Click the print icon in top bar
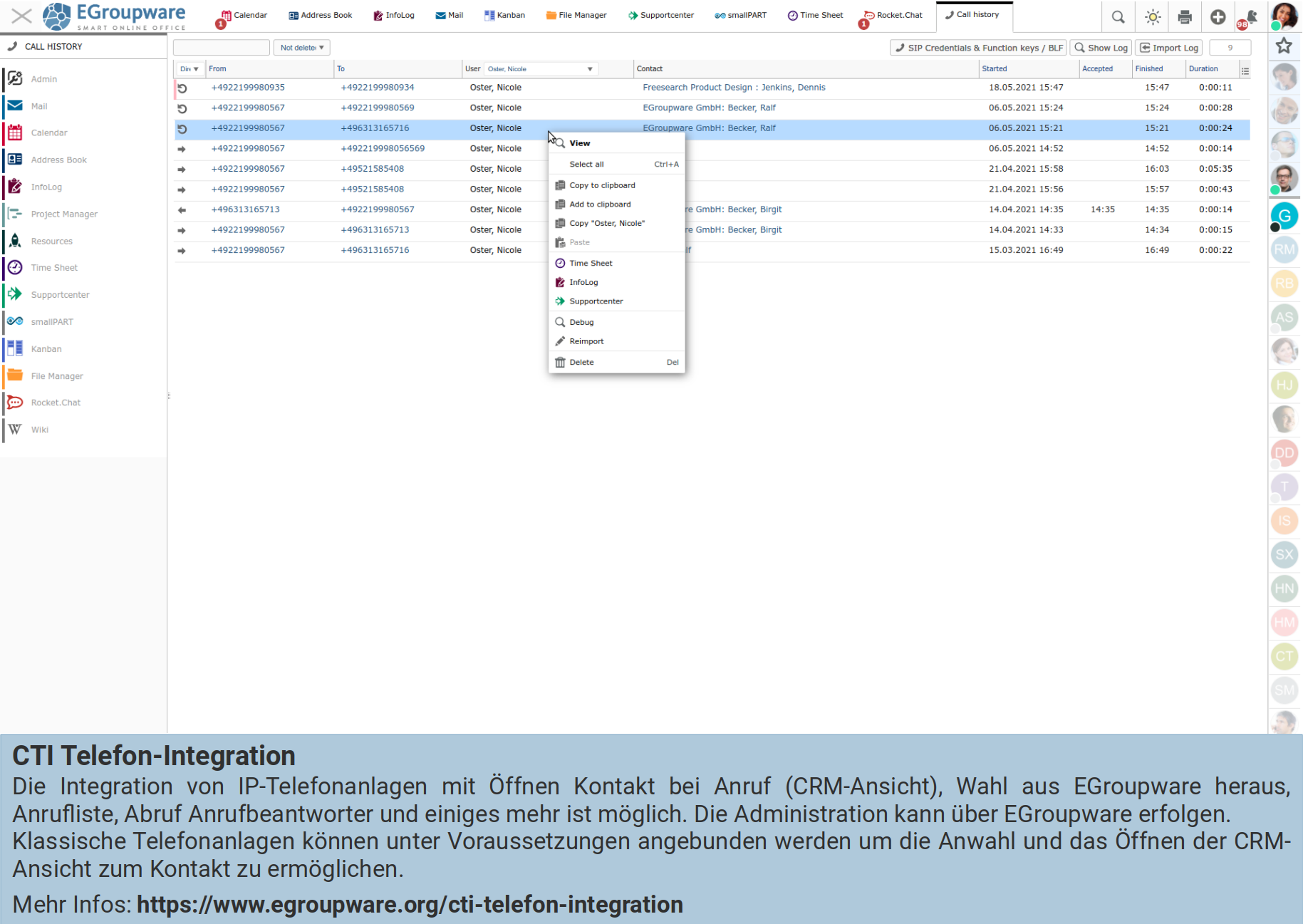Screen dimensions: 1303x924 point(1185,16)
